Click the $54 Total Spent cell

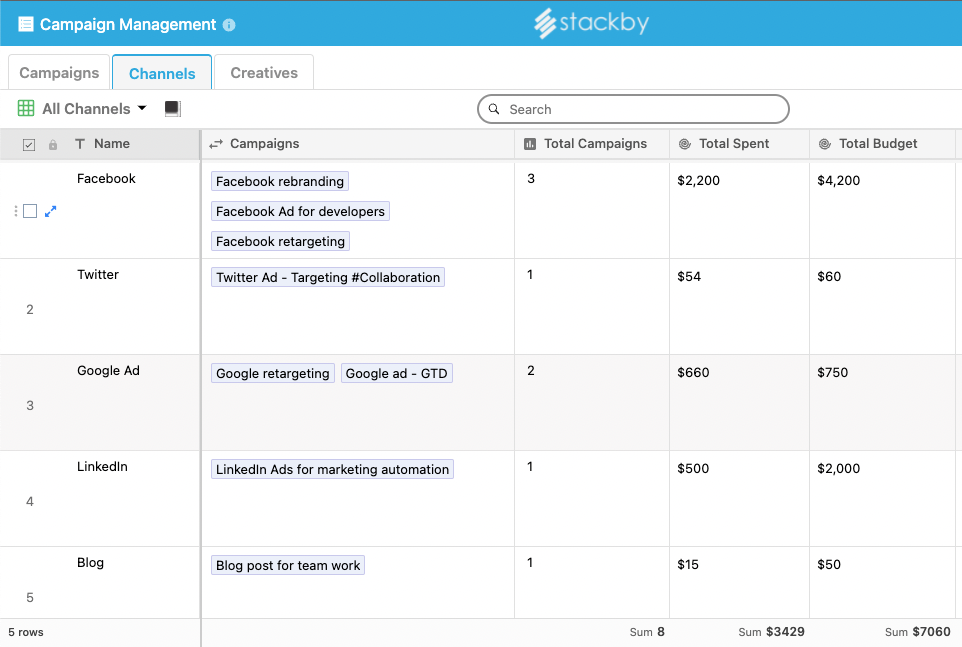pyautogui.click(x=739, y=307)
